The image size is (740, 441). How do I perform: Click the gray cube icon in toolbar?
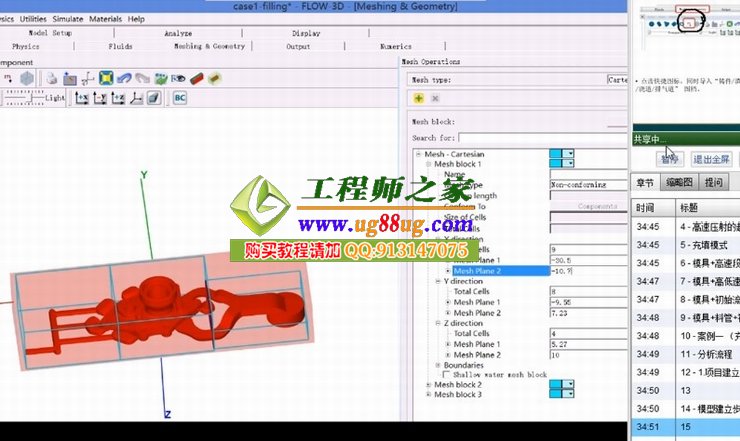27,78
